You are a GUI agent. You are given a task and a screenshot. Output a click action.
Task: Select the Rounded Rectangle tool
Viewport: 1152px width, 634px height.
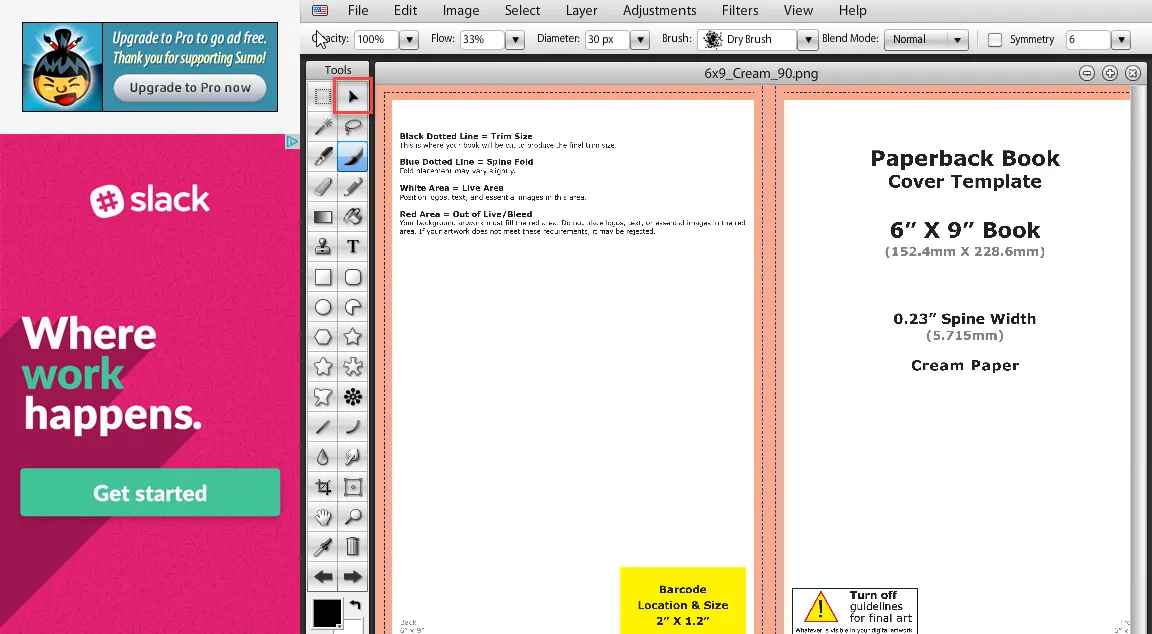[353, 277]
